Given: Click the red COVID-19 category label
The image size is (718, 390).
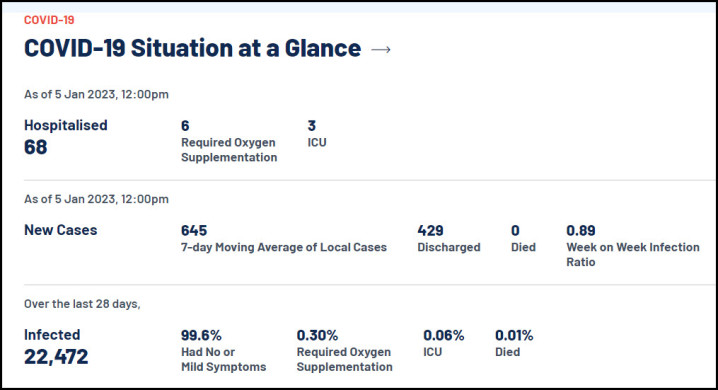Looking at the screenshot, I should click(49, 20).
